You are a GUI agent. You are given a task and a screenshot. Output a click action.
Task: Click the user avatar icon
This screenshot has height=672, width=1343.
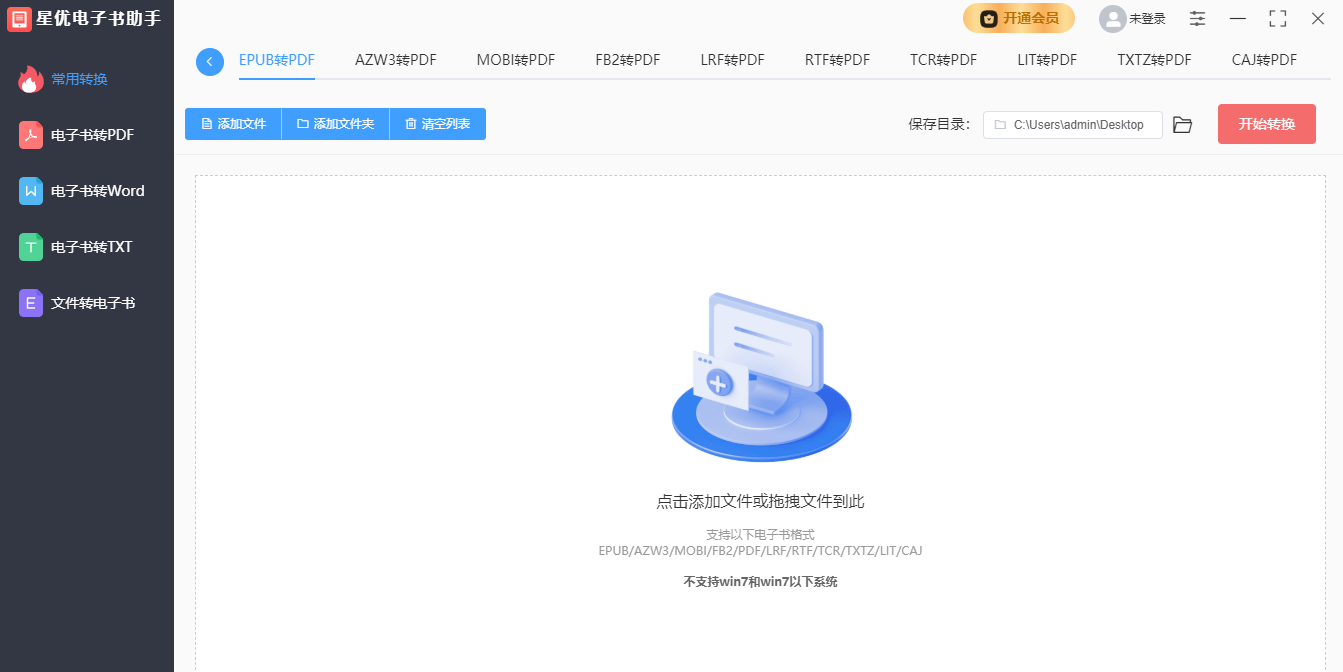(1112, 19)
